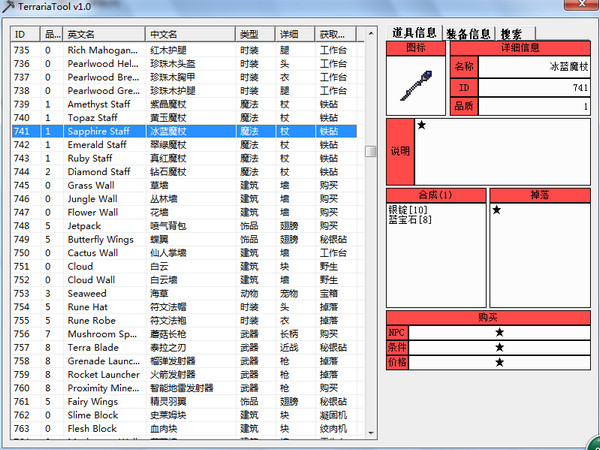Click the 品质 field showing 1
Screen dimensions: 600x450
click(534, 106)
